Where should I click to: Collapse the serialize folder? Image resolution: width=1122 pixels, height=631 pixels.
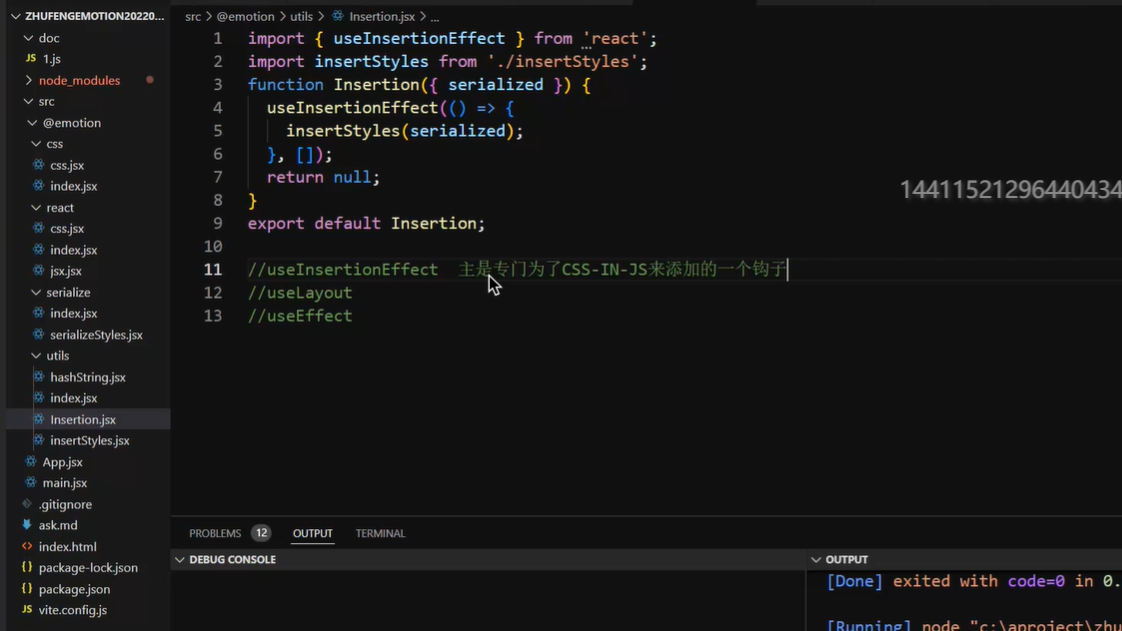click(x=36, y=292)
